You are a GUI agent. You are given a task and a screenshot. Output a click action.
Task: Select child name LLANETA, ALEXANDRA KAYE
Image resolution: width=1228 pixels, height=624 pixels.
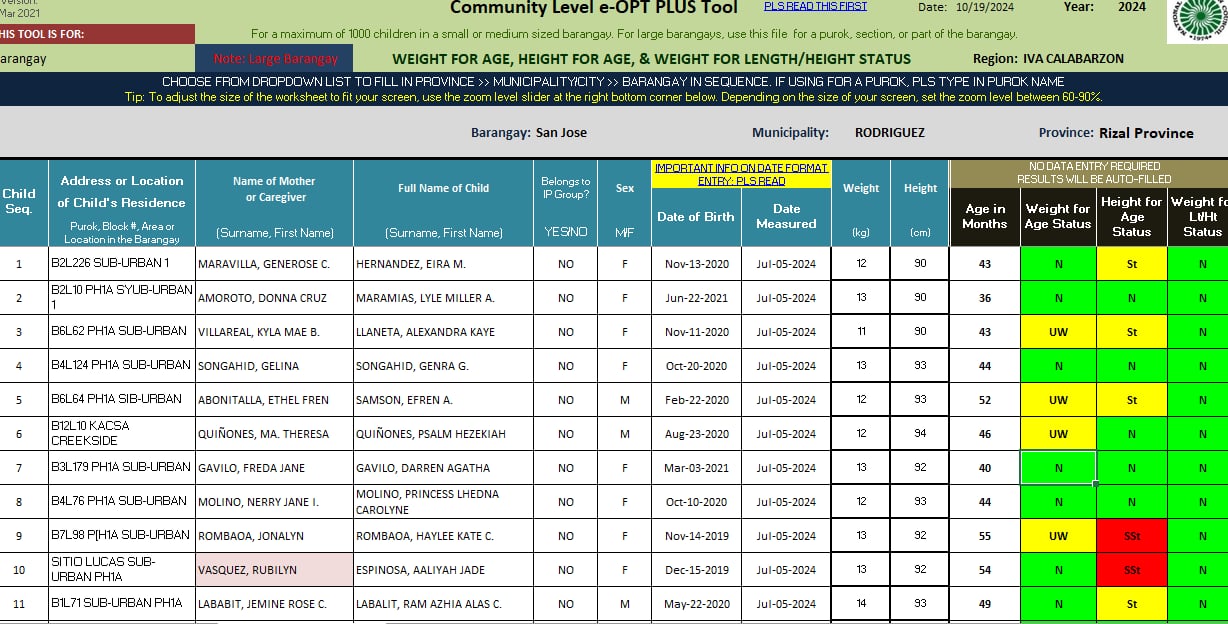coord(444,332)
